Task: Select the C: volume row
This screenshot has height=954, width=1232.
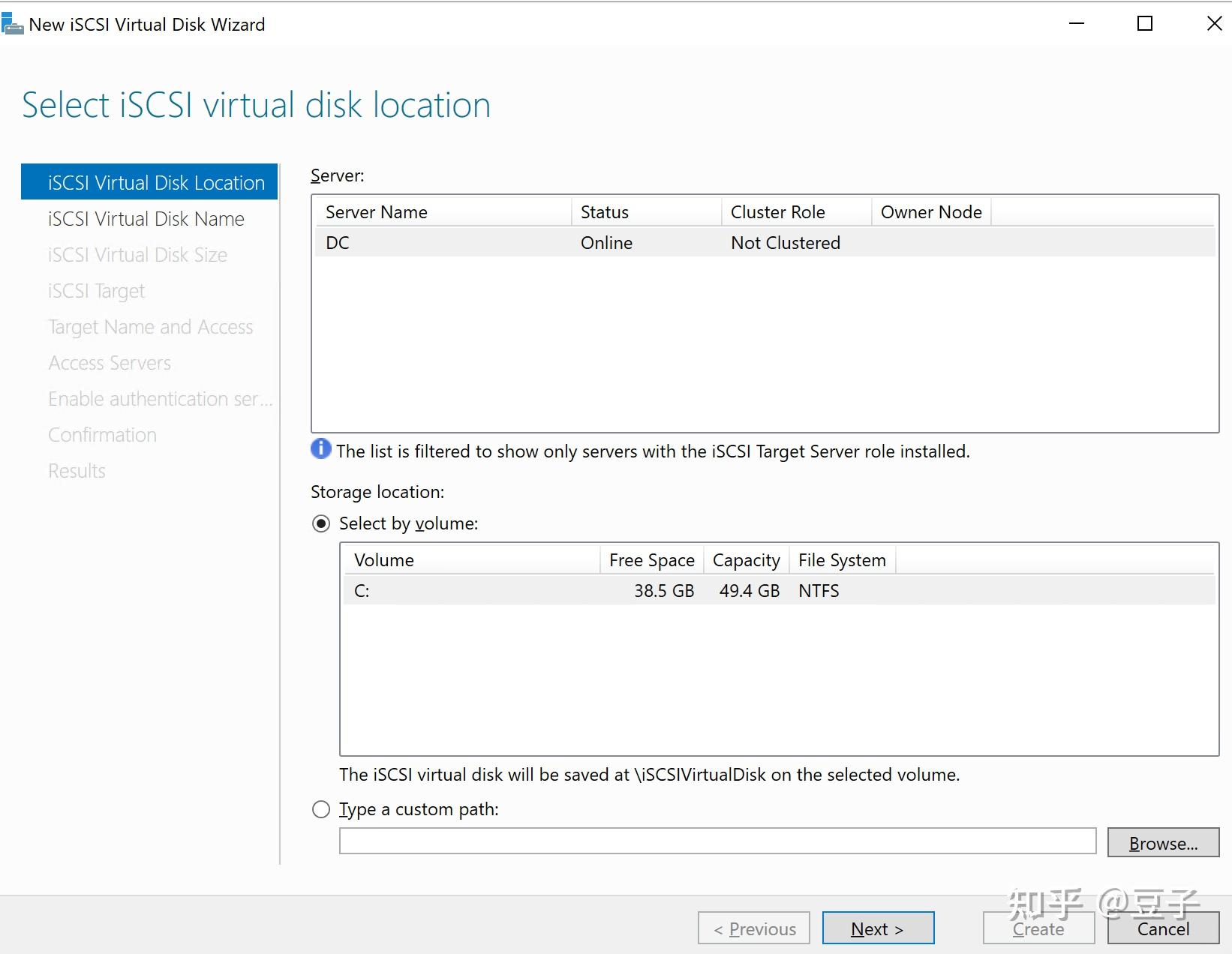Action: pyautogui.click(x=779, y=591)
